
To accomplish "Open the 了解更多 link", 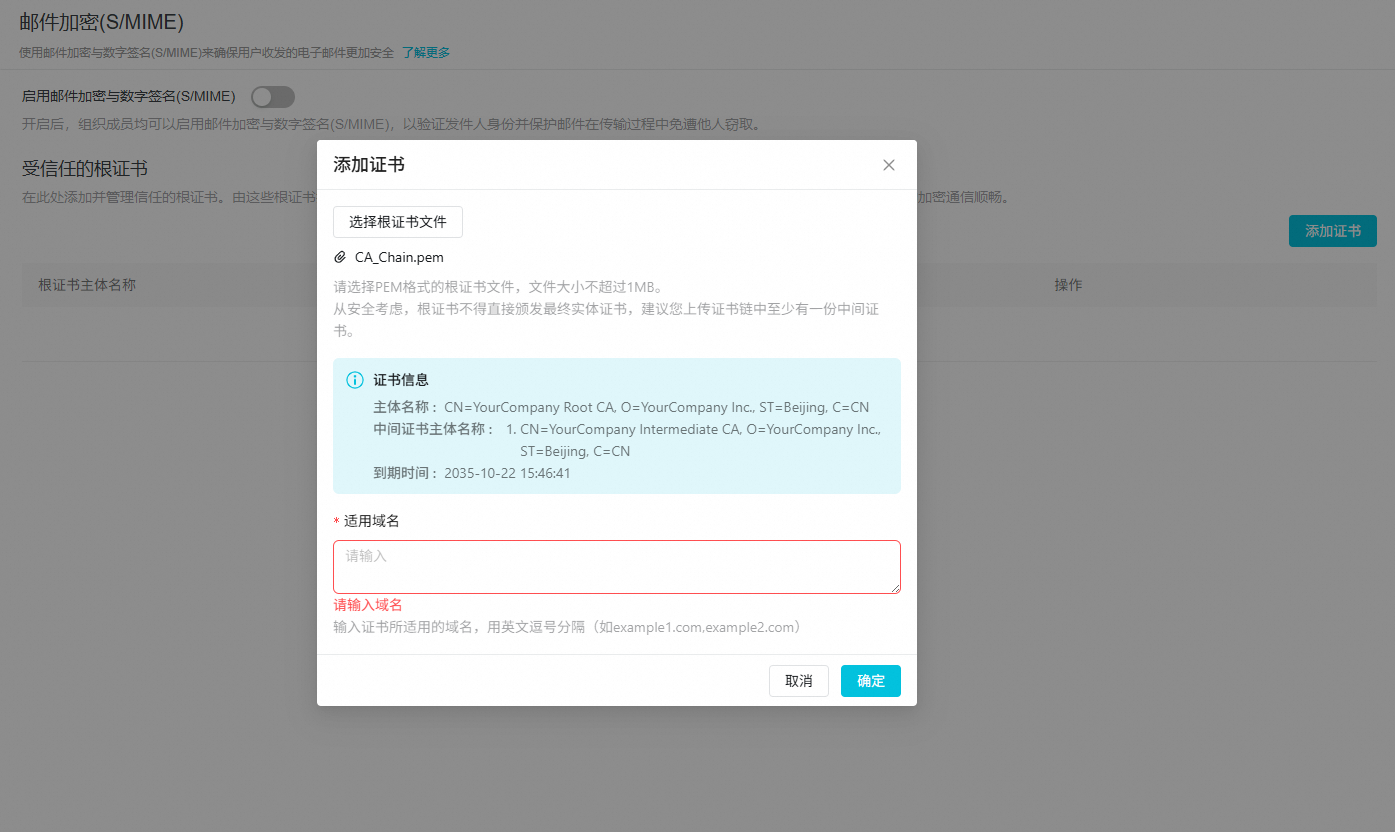I will pyautogui.click(x=426, y=52).
